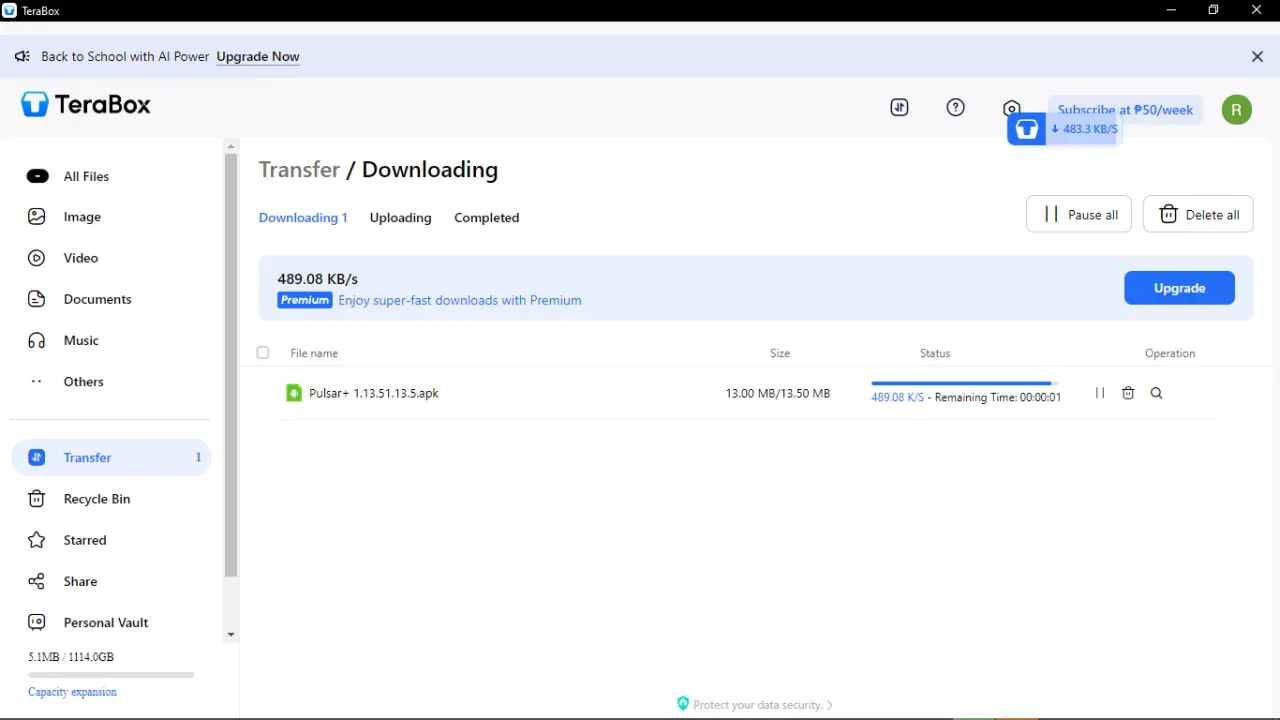Click the Upgrade Now link in banner
This screenshot has width=1280, height=720.
coord(258,57)
